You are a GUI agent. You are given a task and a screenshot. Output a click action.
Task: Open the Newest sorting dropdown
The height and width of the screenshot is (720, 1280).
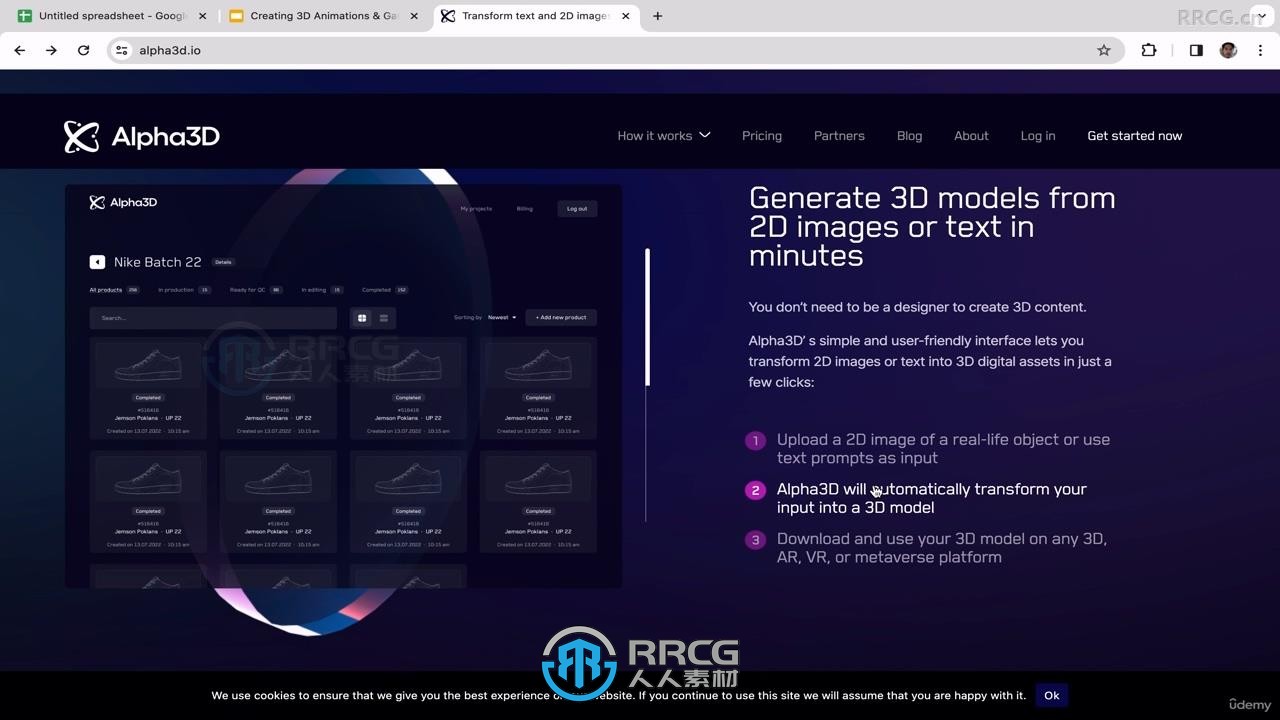coord(502,318)
